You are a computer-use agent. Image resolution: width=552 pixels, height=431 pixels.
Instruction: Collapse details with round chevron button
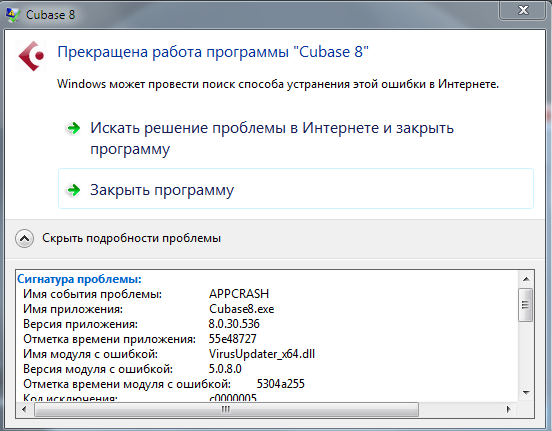coord(24,238)
